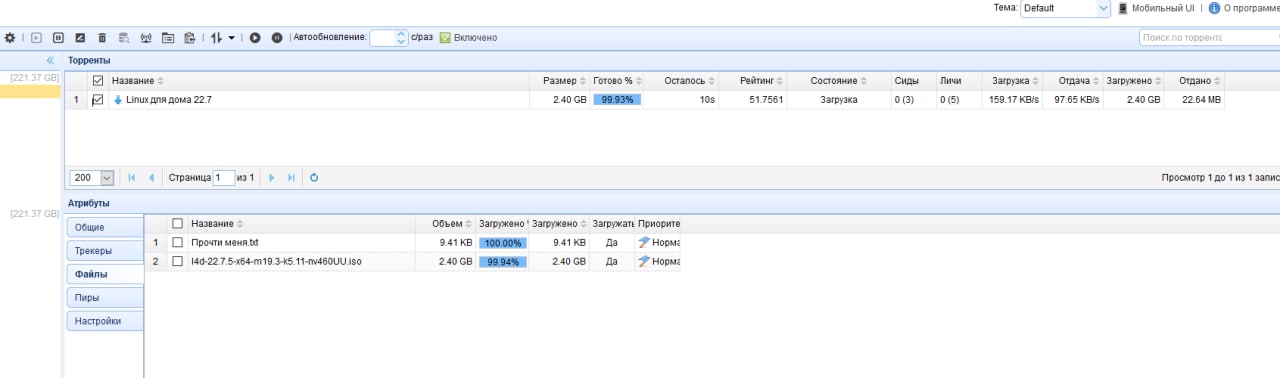Image resolution: width=1280 pixels, height=378 pixels.
Task: Click the 99.93% torrent progress bar
Action: 617,100
